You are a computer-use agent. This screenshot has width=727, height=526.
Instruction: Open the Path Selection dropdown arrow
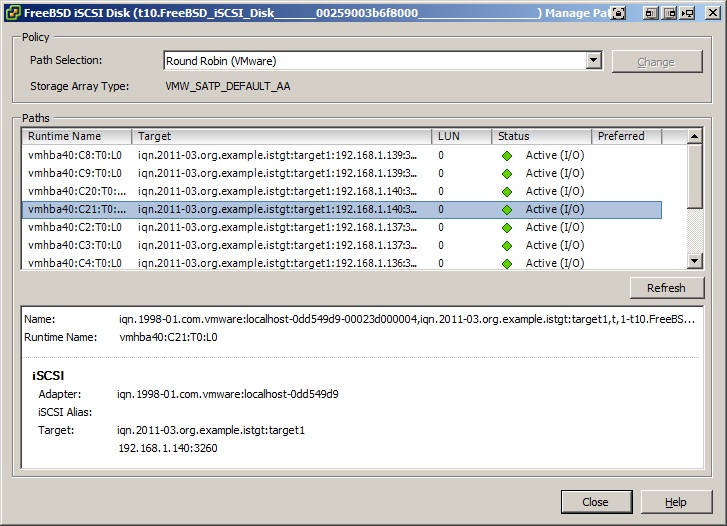click(593, 60)
